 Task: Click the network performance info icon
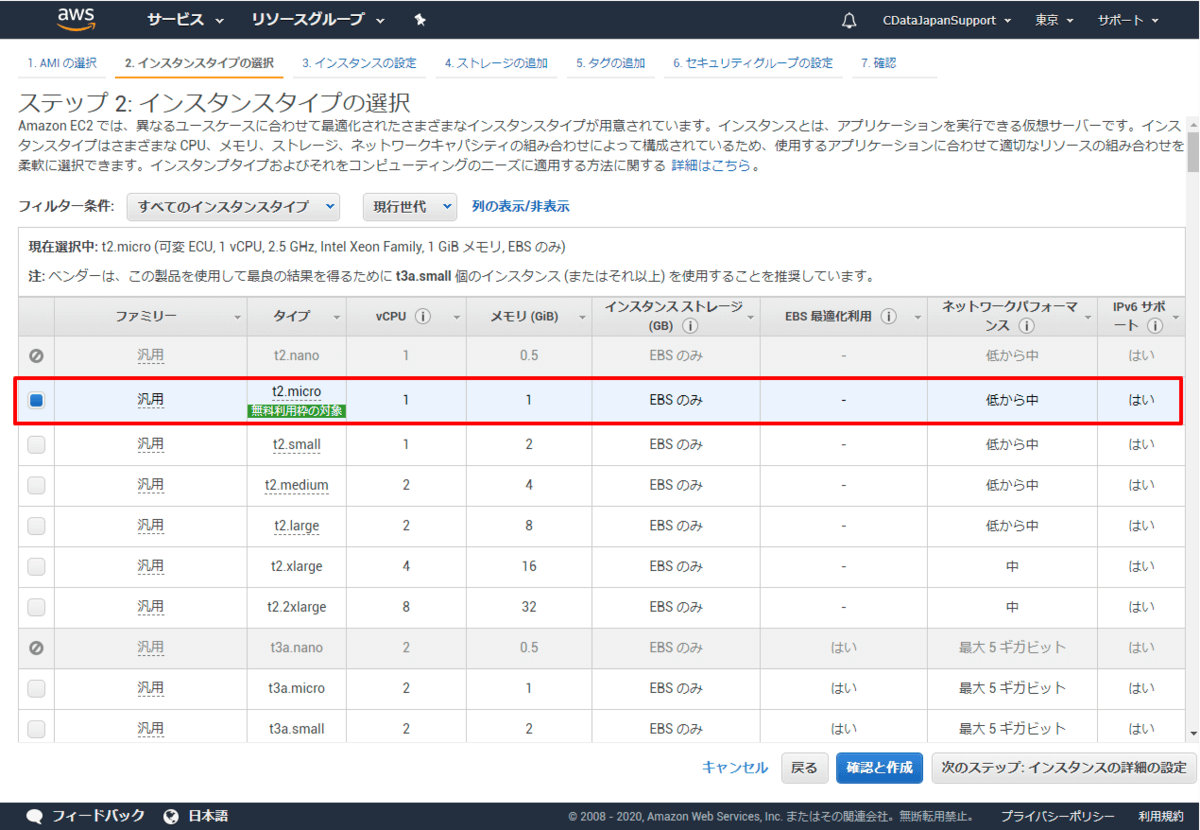(1026, 326)
